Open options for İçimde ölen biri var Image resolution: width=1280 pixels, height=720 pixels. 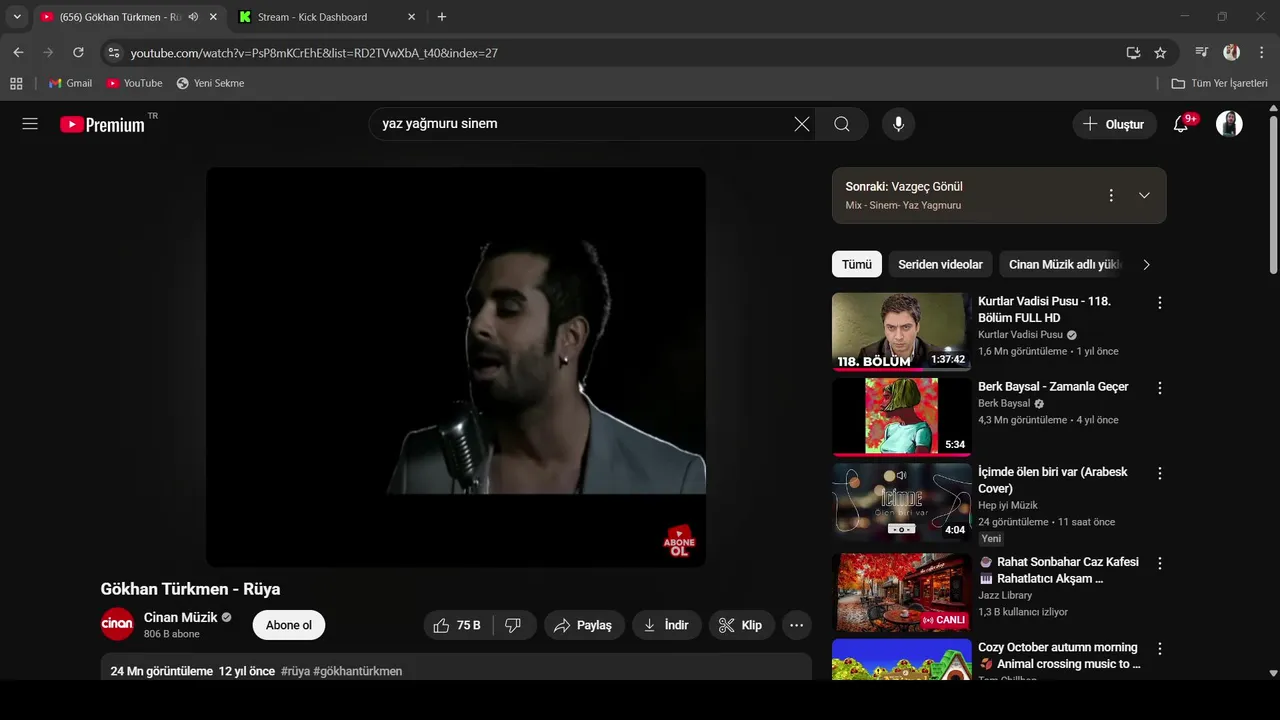tap(1160, 473)
